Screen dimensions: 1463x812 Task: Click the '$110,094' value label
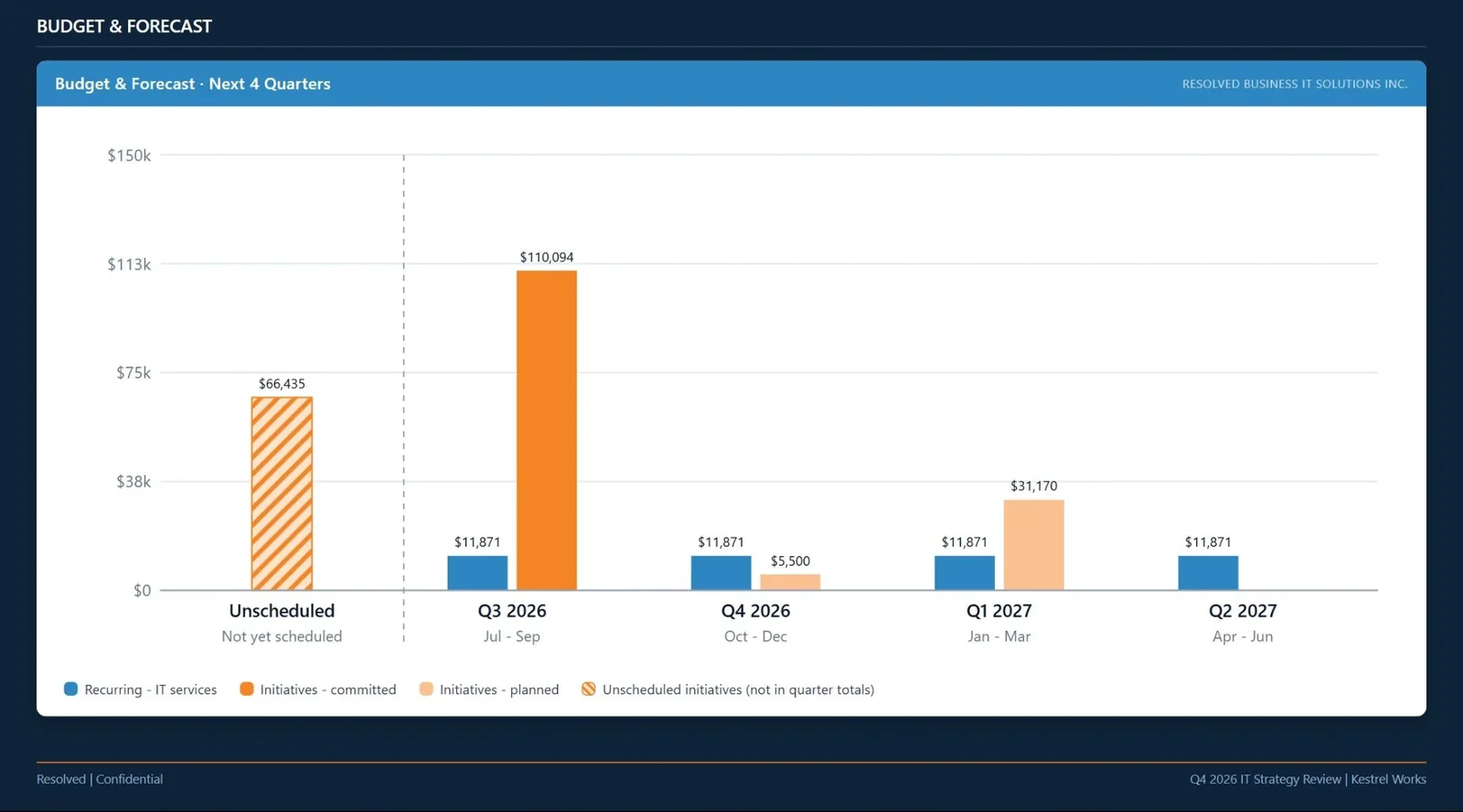(547, 257)
